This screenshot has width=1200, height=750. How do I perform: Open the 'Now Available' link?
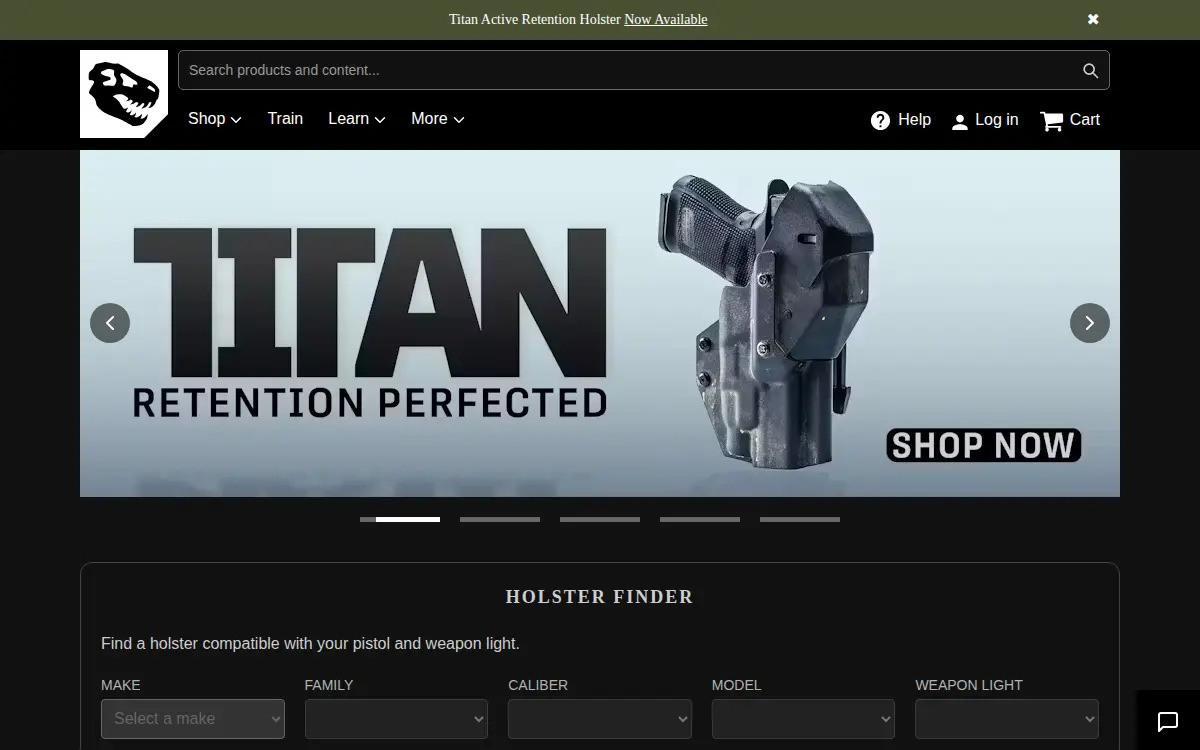click(x=665, y=19)
